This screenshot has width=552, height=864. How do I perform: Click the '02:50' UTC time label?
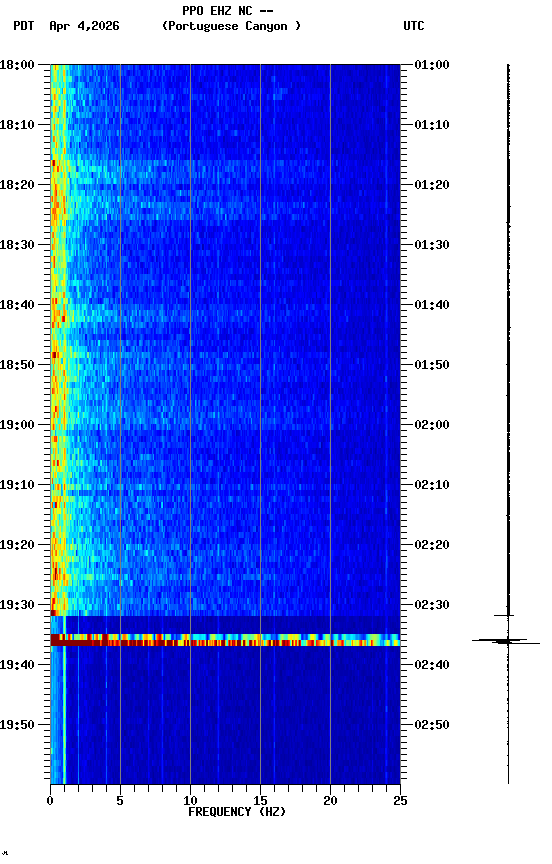[x=432, y=726]
